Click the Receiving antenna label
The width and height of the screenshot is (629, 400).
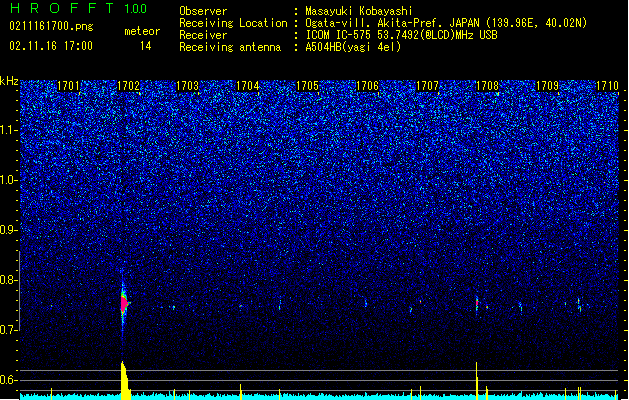point(230,47)
